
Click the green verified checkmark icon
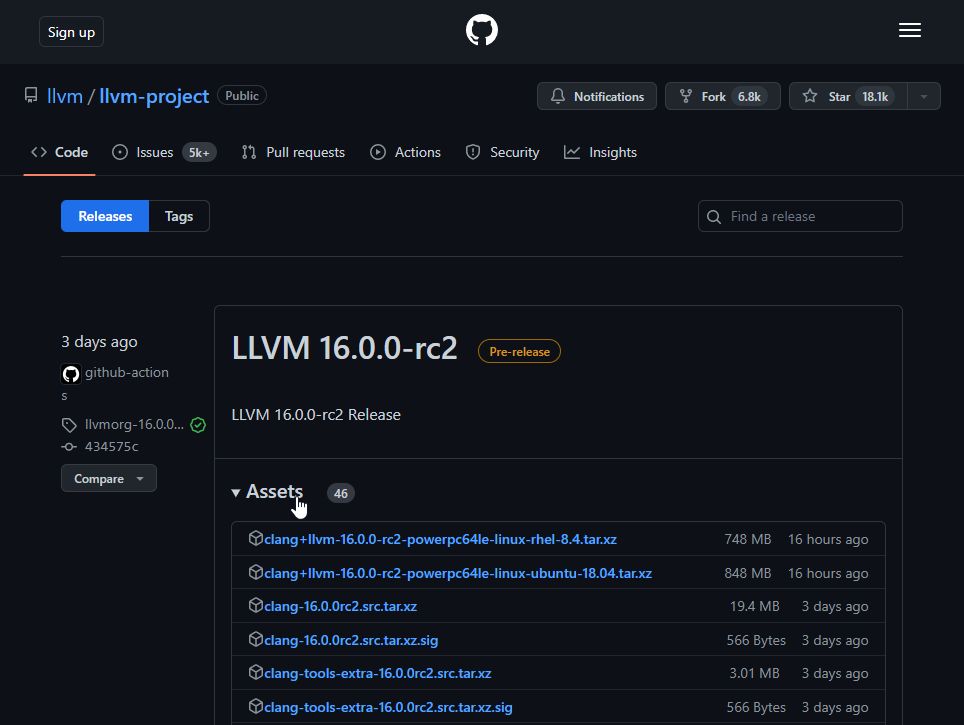tap(198, 425)
